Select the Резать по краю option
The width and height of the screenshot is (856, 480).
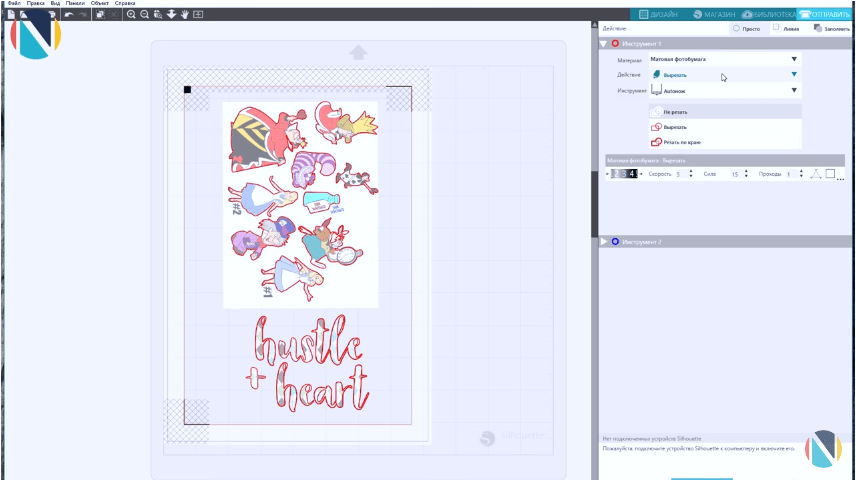(x=725, y=142)
